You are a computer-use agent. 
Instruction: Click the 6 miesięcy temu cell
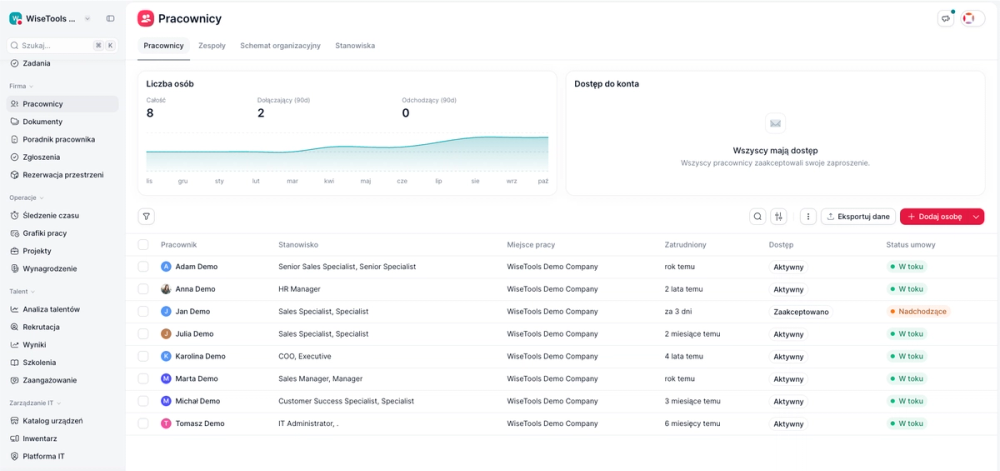pyautogui.click(x=693, y=423)
